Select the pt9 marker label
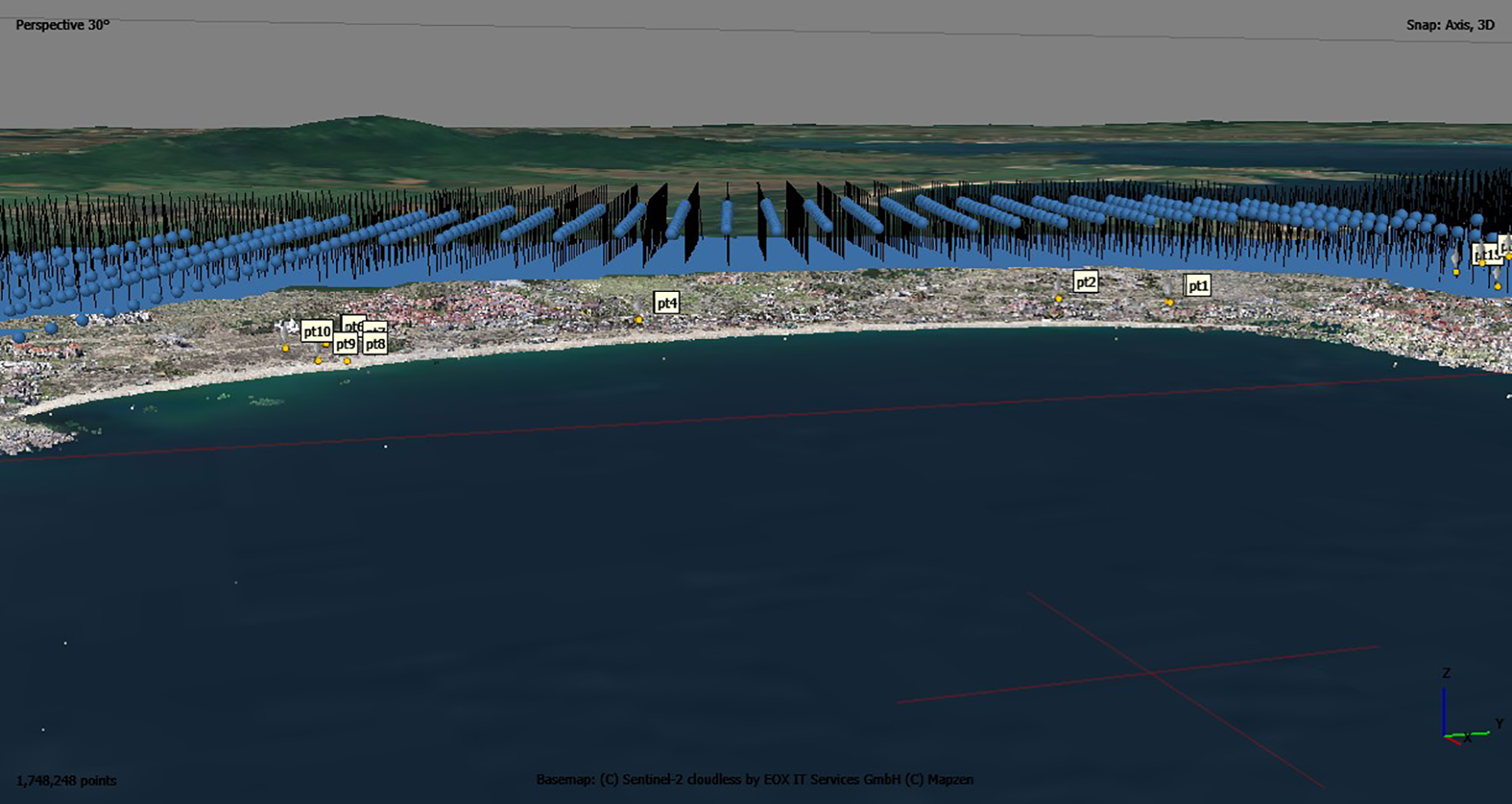This screenshot has height=804, width=1512. click(345, 344)
